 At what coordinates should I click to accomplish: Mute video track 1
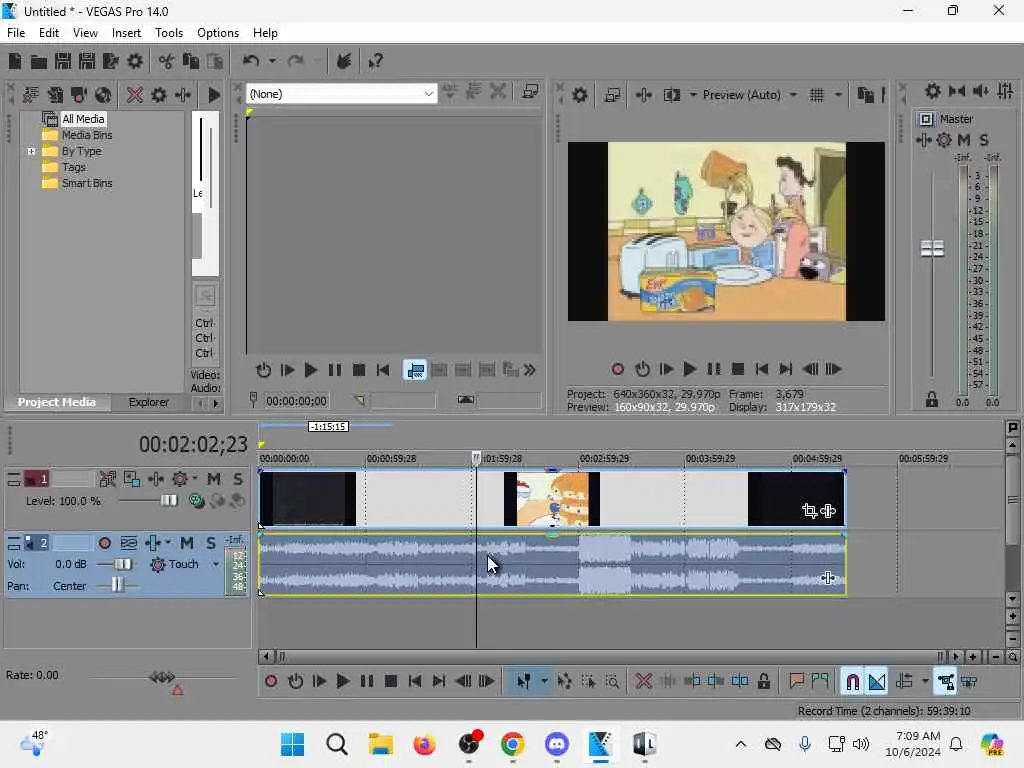(x=214, y=479)
